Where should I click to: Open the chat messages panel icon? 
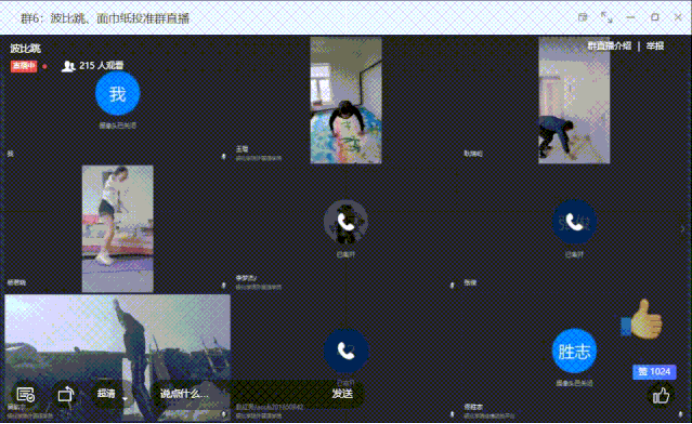[x=26, y=394]
